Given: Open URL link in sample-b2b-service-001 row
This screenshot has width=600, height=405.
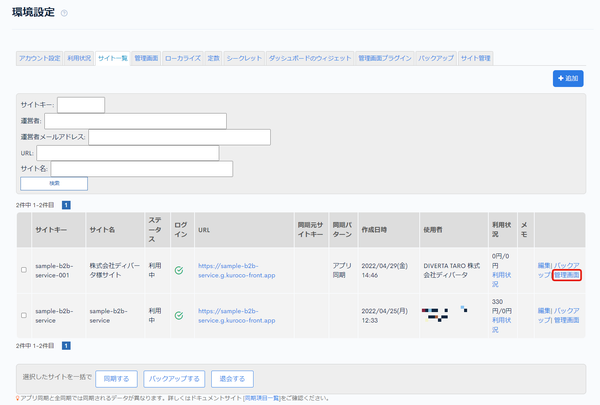Looking at the screenshot, I should [x=236, y=270].
